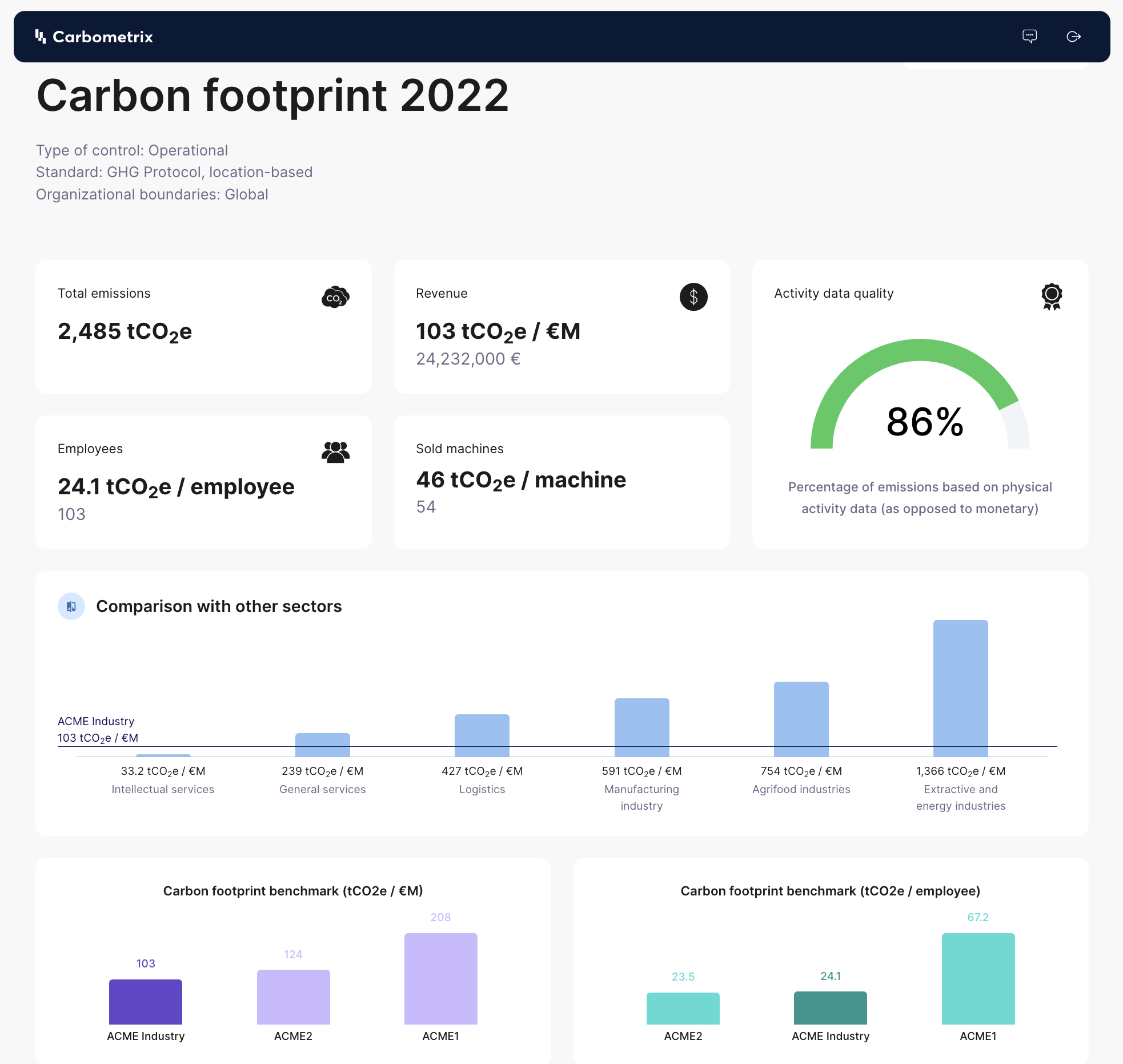Click the comparison icon beside sector heading
Image resolution: width=1123 pixels, height=1064 pixels.
point(71,606)
